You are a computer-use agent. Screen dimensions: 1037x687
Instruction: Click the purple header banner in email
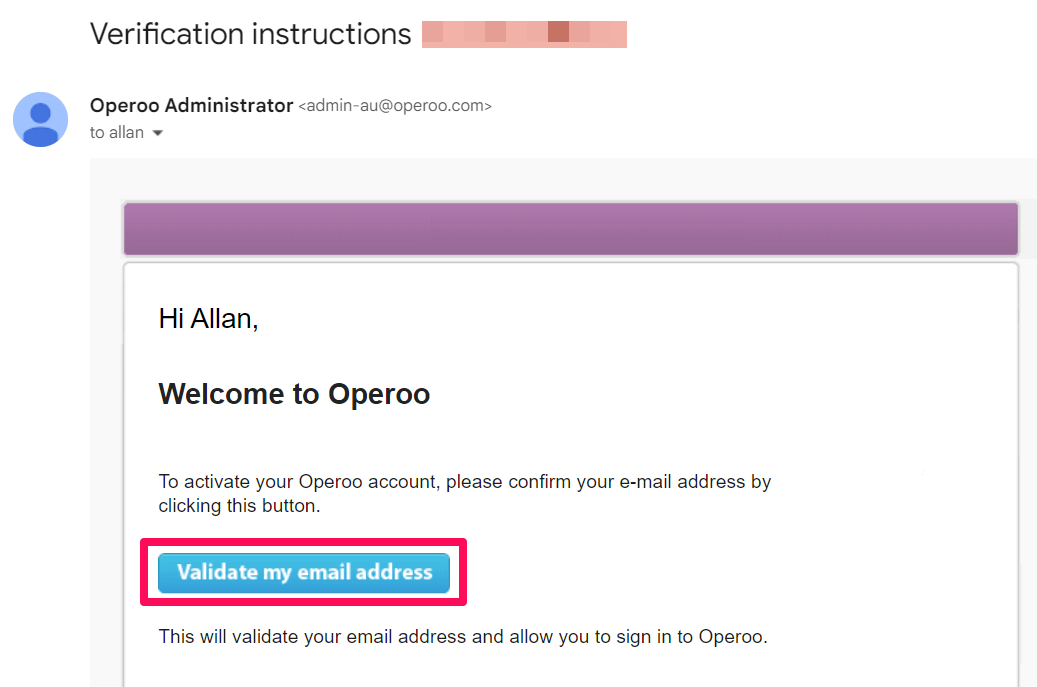pos(570,229)
